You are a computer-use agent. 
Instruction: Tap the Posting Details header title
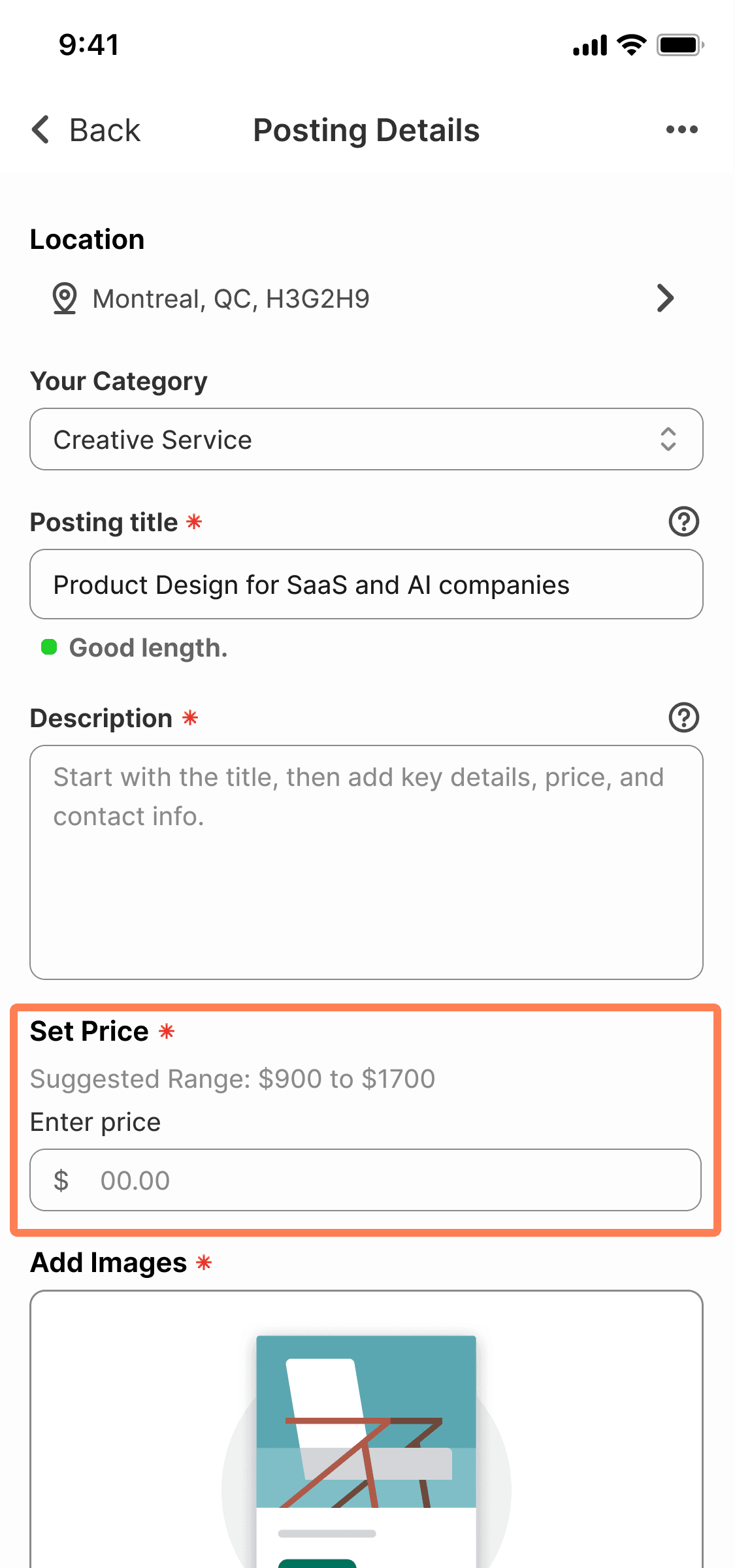pyautogui.click(x=366, y=130)
